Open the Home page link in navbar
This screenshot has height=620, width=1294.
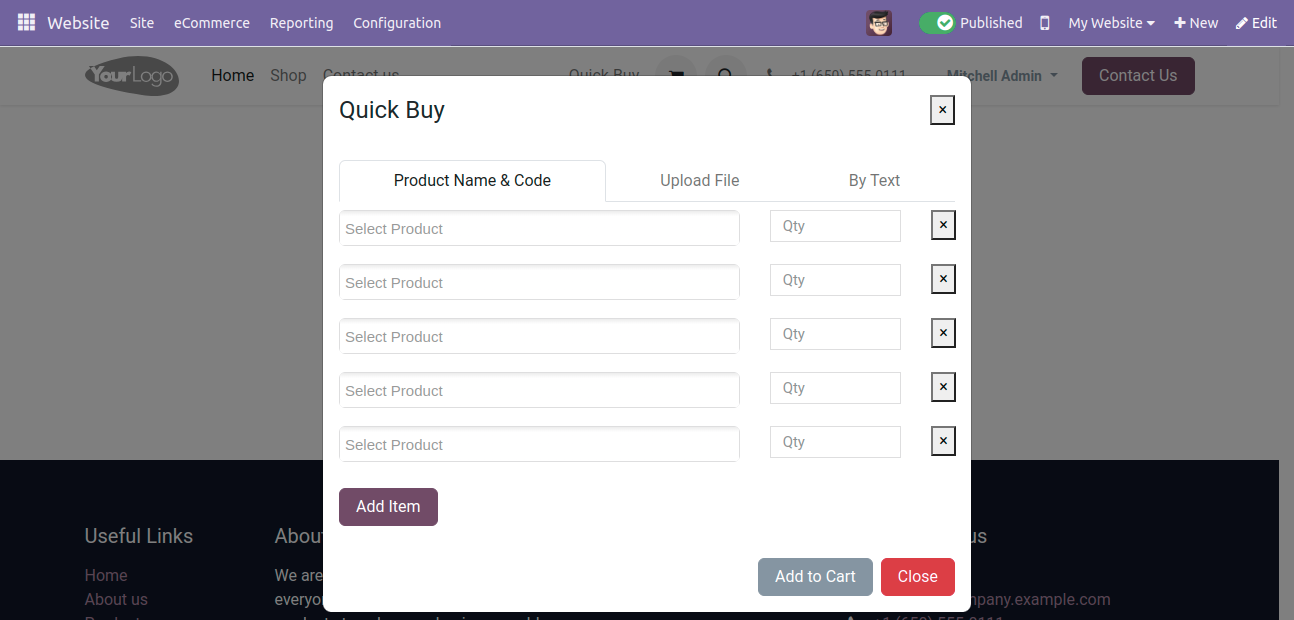(233, 76)
